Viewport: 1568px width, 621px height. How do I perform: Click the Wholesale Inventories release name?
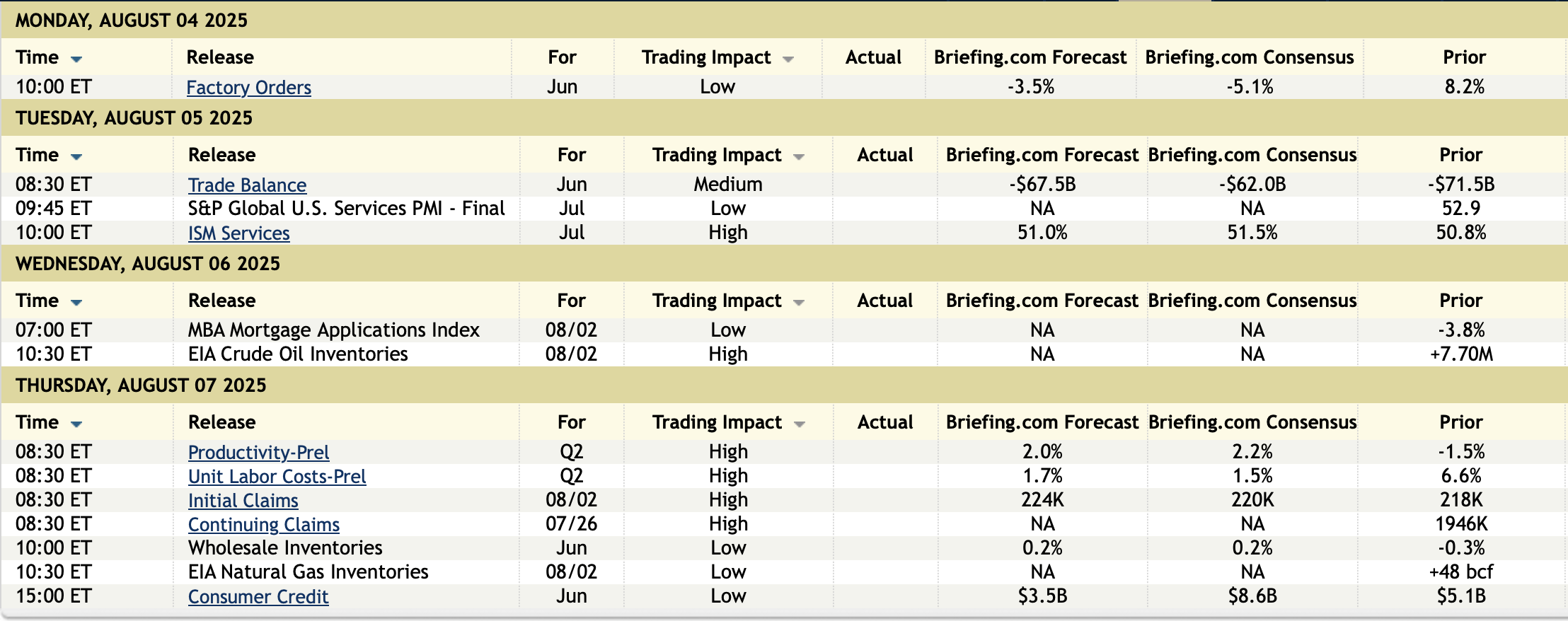tap(284, 547)
